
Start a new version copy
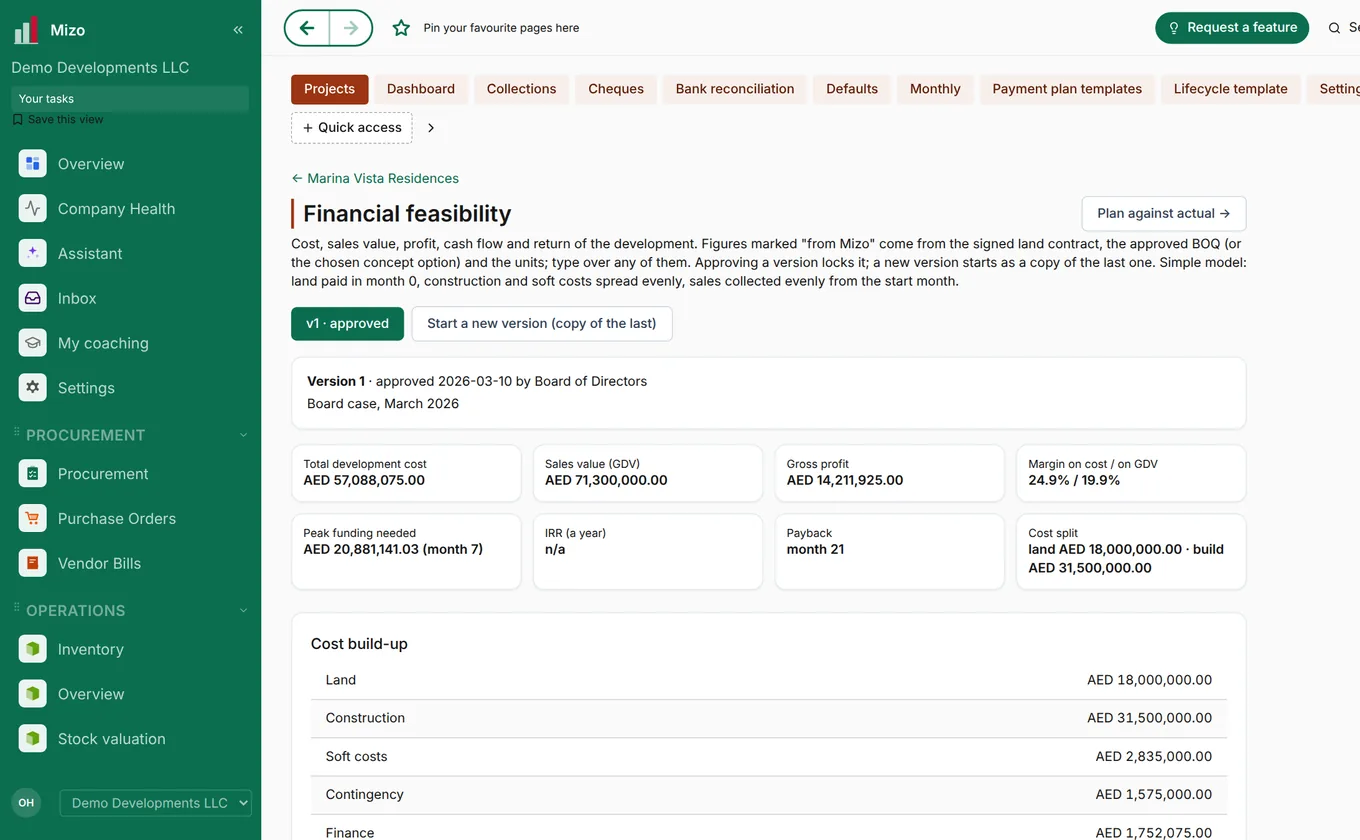(x=542, y=324)
